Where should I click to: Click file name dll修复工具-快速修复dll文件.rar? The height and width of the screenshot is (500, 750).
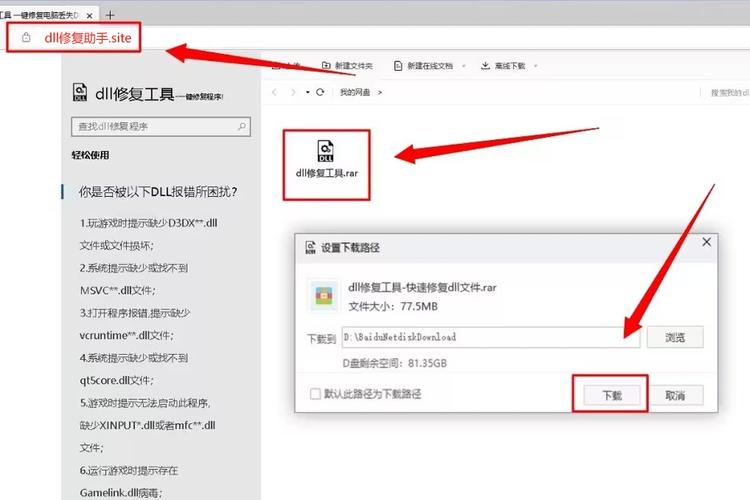pyautogui.click(x=422, y=287)
